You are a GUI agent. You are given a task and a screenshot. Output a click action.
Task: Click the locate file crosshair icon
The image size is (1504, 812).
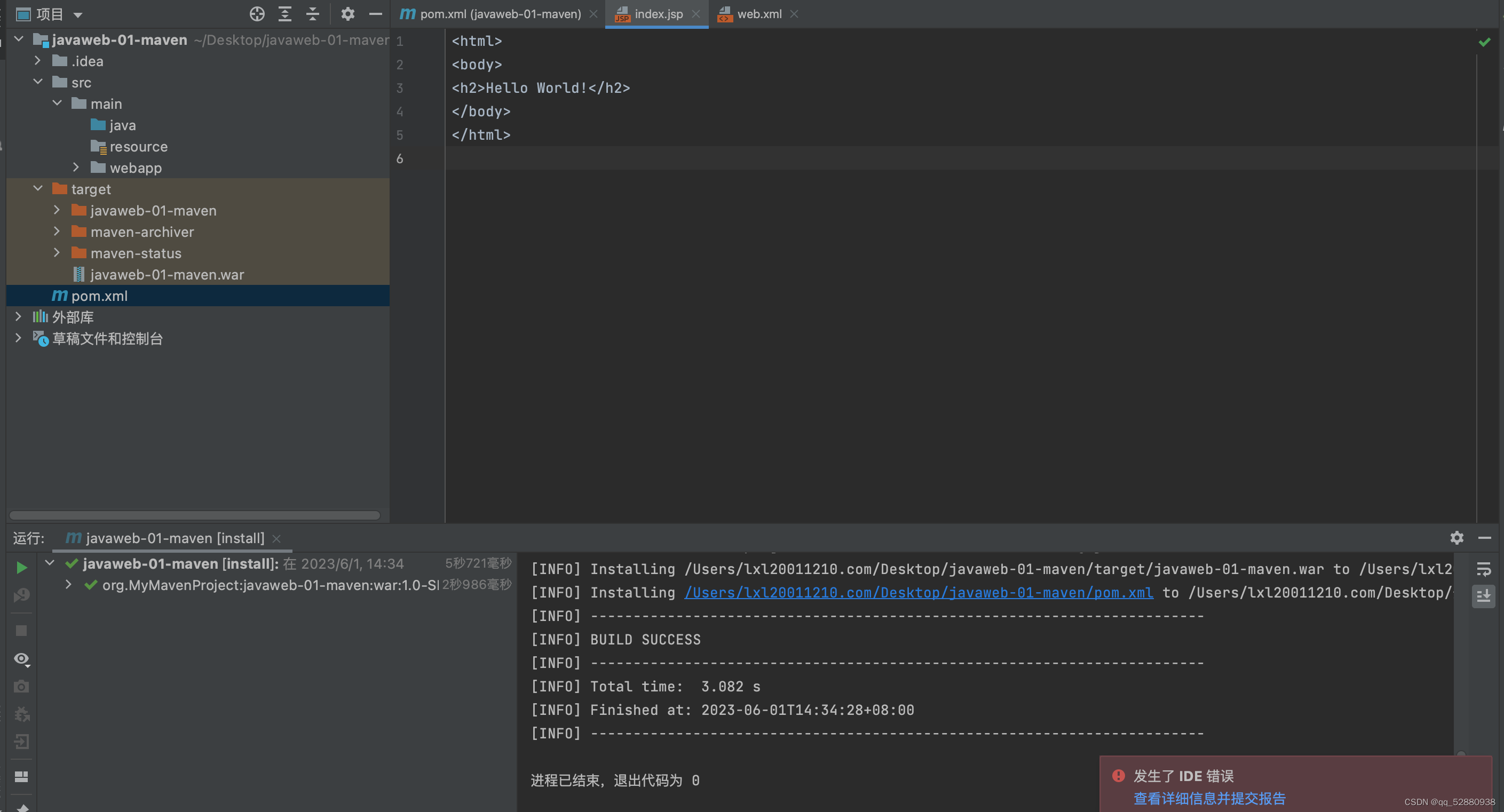click(x=257, y=14)
